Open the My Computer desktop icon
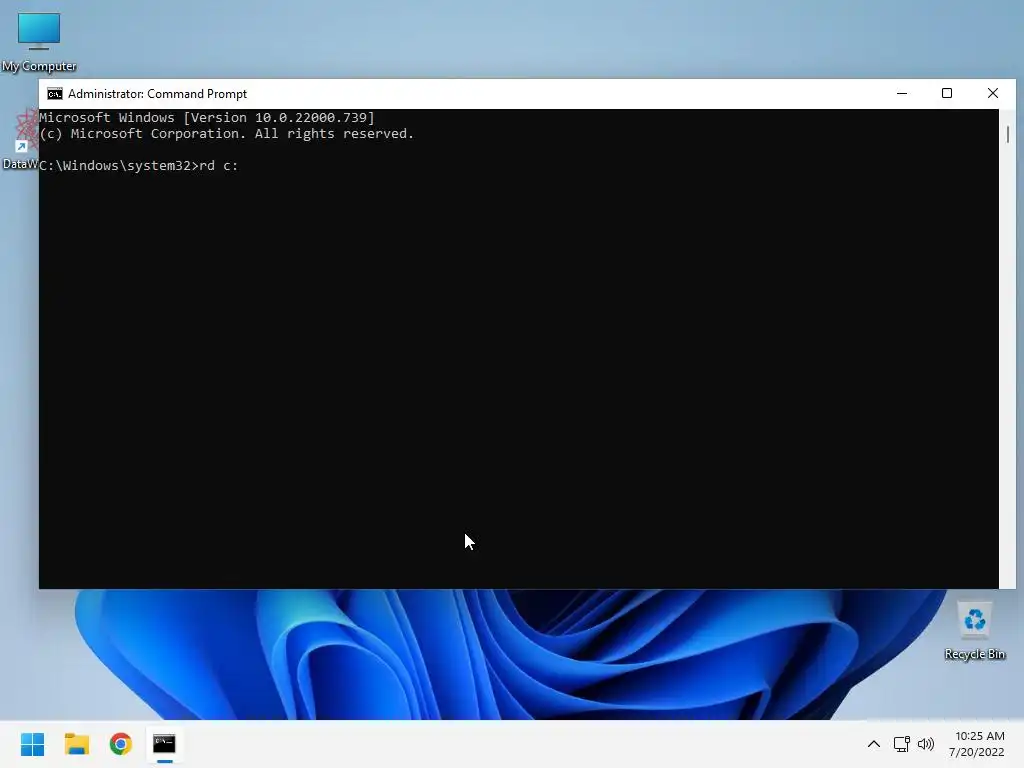The image size is (1024, 768). [x=39, y=42]
